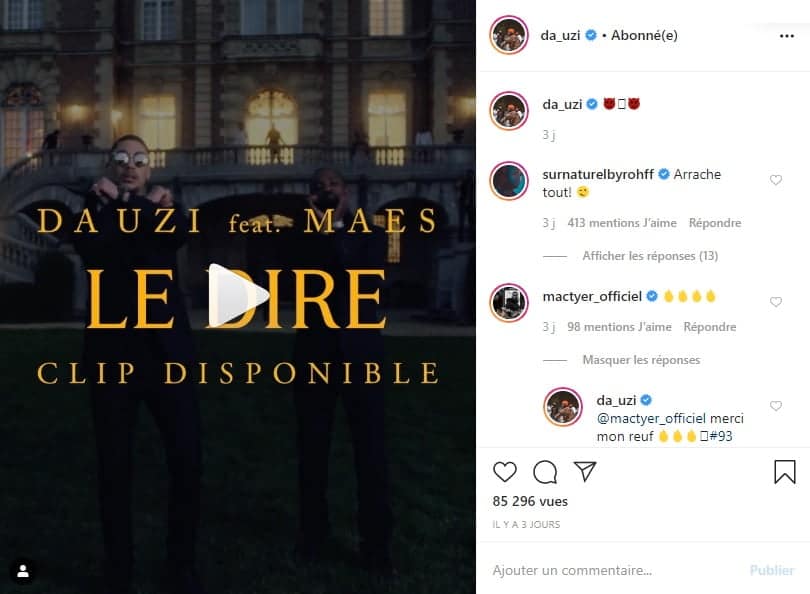Save the post with bookmark icon
810x594 pixels.
point(785,472)
